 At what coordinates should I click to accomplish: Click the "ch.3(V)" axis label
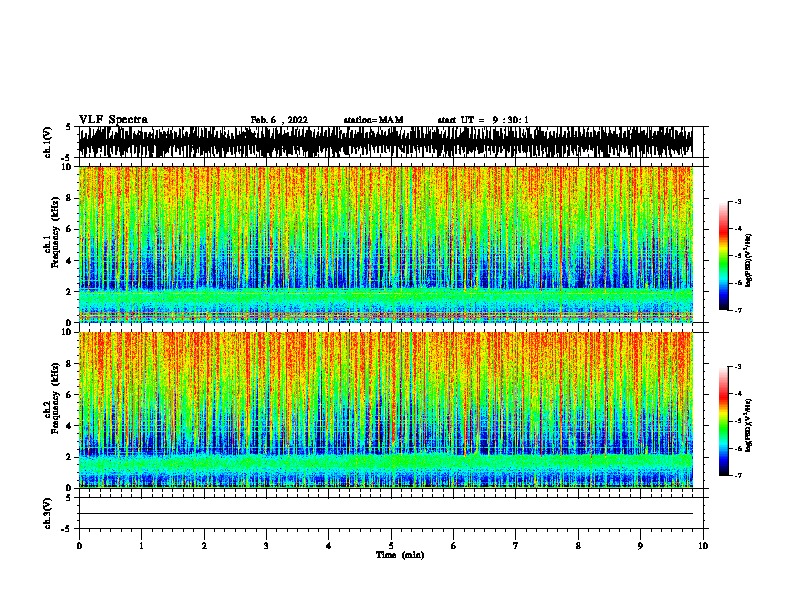48,513
